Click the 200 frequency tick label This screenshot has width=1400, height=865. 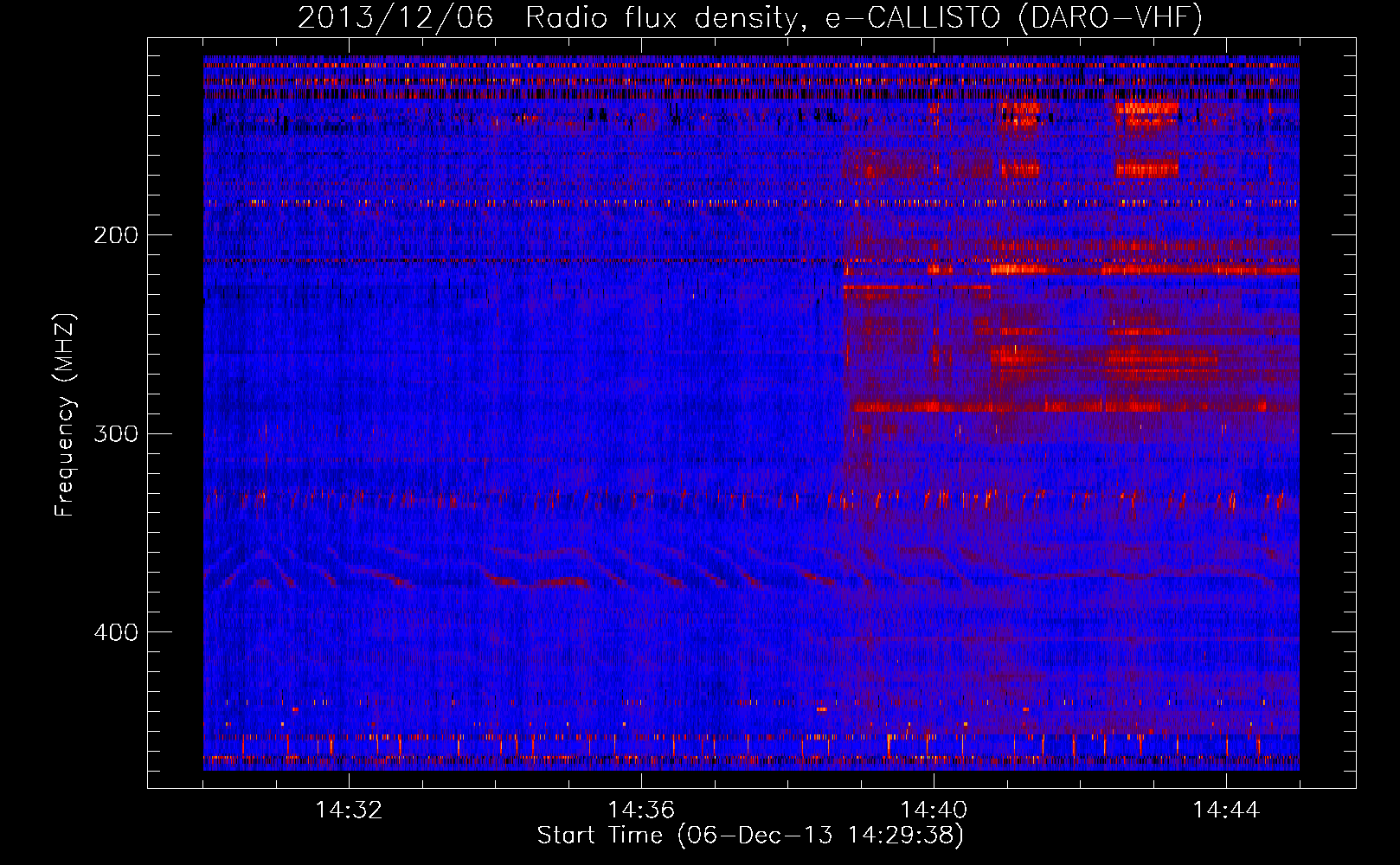tap(116, 235)
